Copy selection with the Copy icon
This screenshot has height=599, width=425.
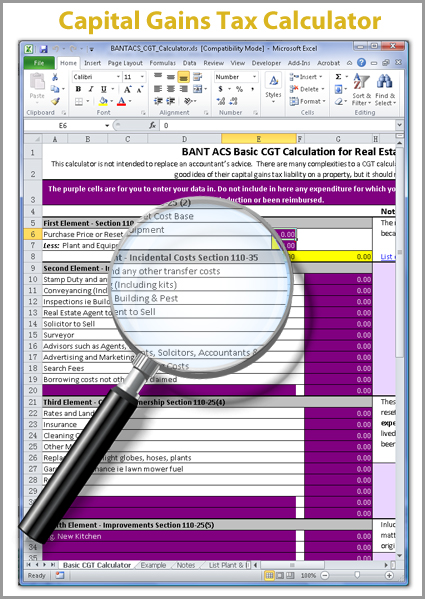point(55,89)
